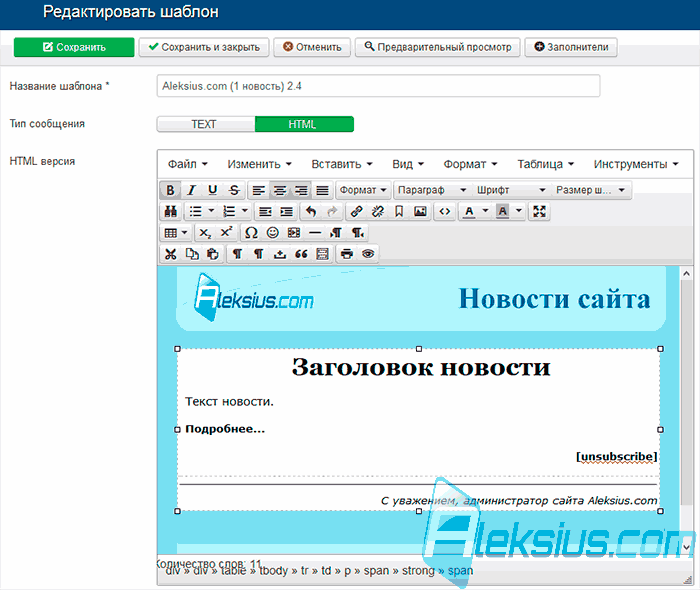Click Сохранить и закрыть

tap(204, 47)
